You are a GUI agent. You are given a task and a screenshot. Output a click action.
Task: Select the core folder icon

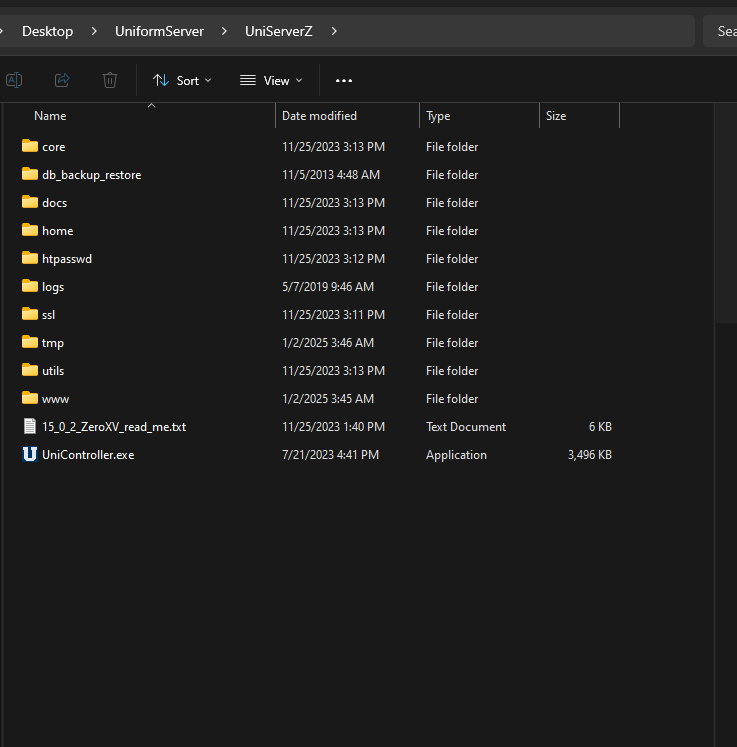point(30,146)
